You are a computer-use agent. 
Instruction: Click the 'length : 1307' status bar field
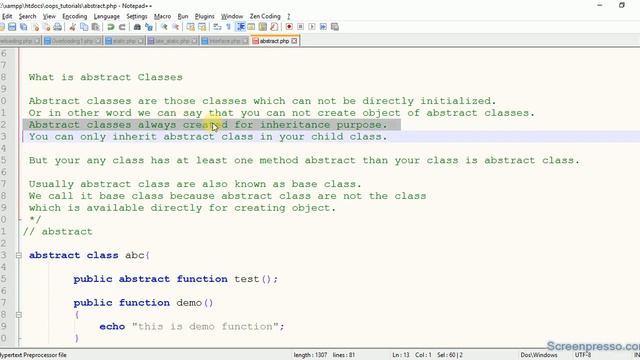[x=310, y=355]
